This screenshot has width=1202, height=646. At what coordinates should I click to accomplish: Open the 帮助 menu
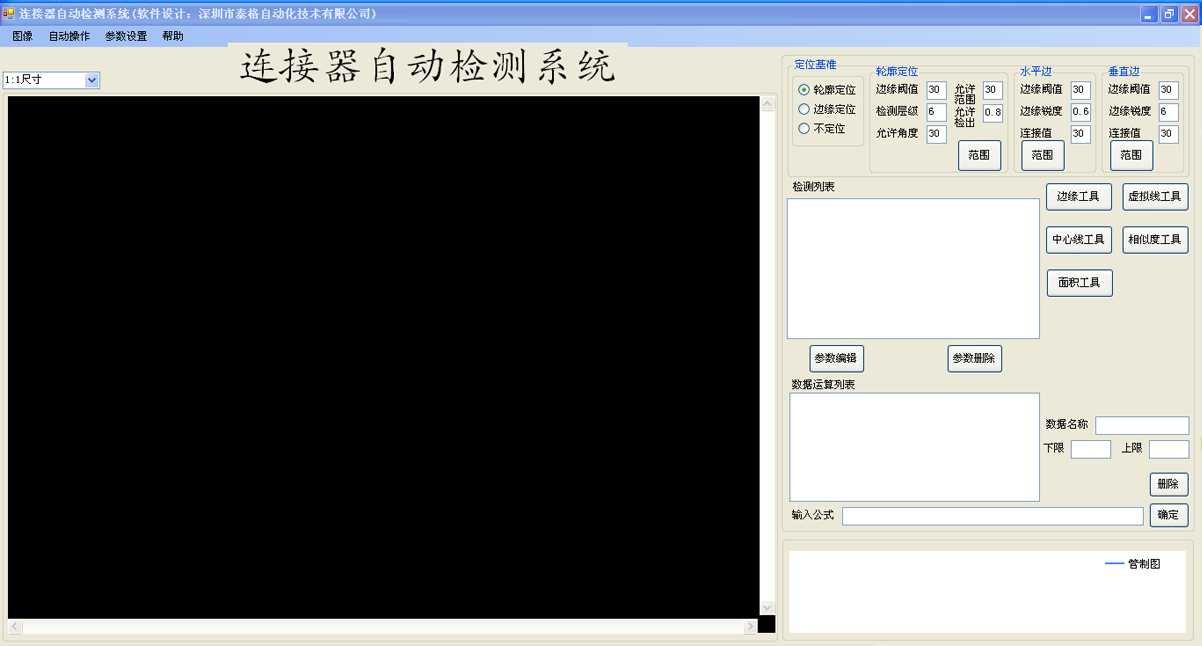coord(173,36)
